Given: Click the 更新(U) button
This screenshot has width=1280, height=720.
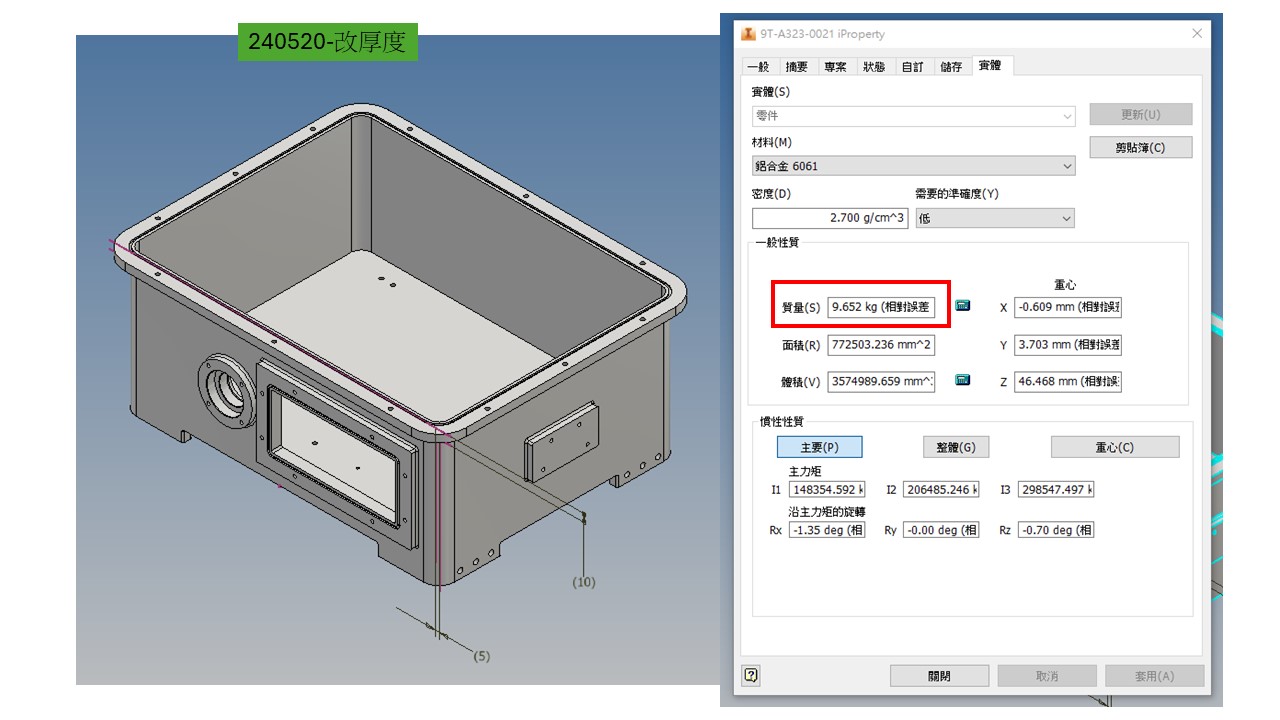Looking at the screenshot, I should (1140, 115).
